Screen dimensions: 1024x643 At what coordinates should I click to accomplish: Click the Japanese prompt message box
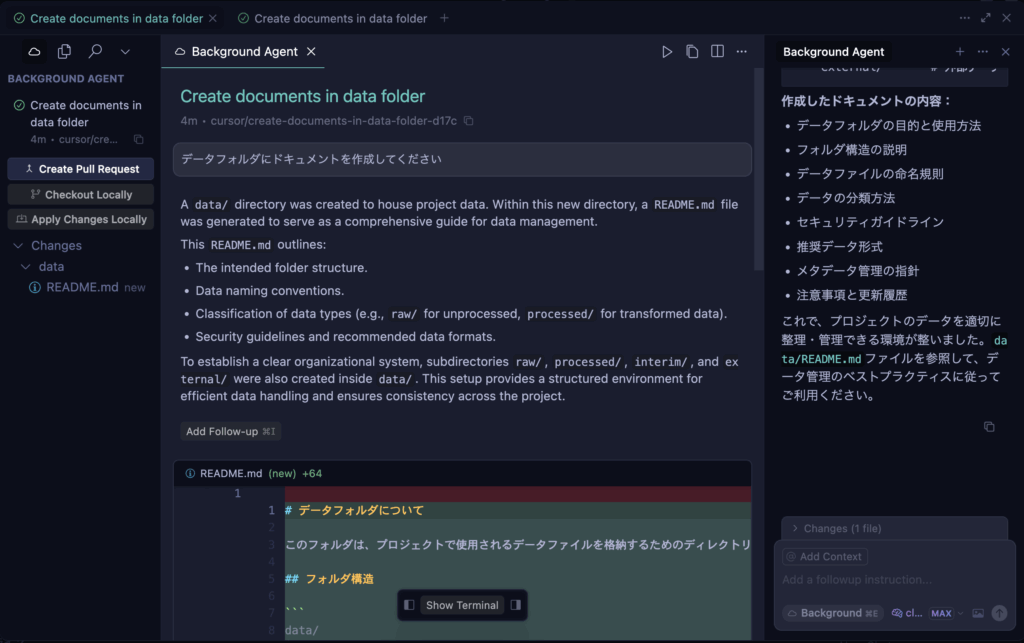[x=462, y=159]
